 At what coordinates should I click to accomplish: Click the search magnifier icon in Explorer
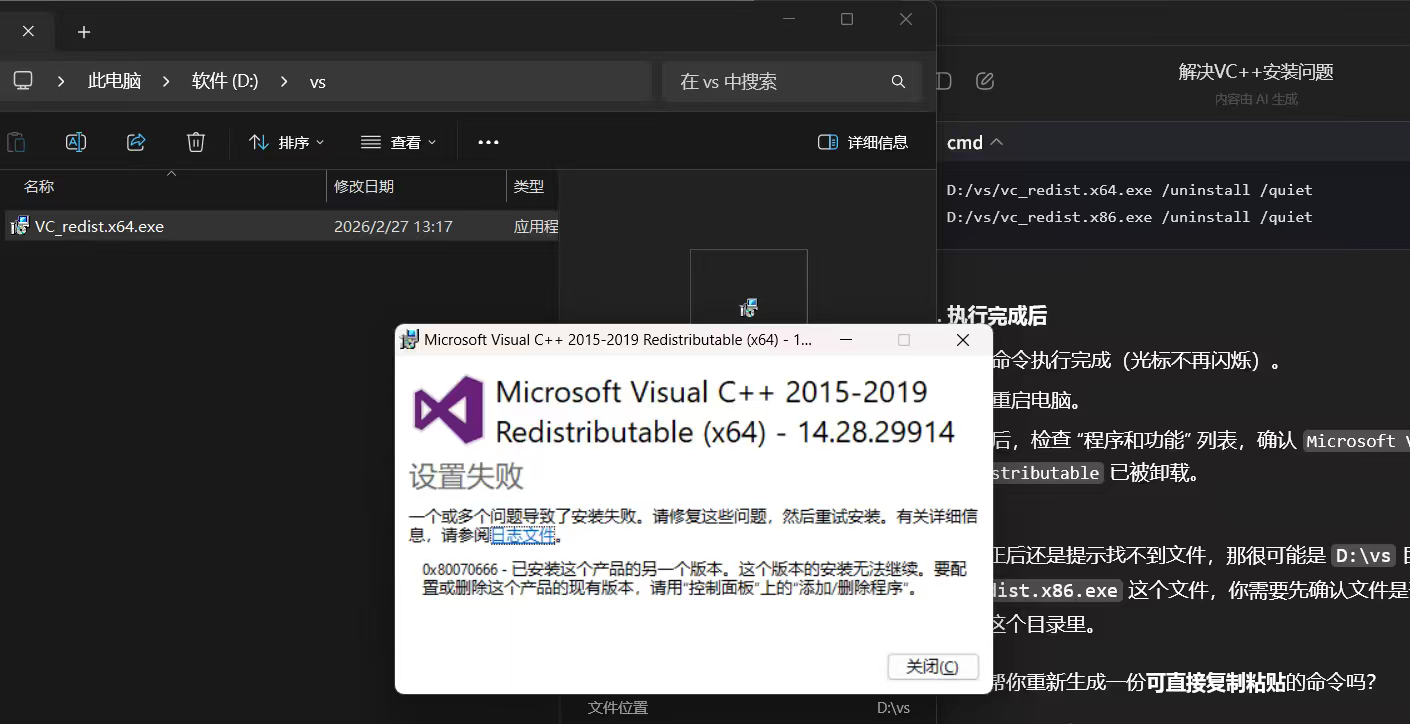point(898,82)
